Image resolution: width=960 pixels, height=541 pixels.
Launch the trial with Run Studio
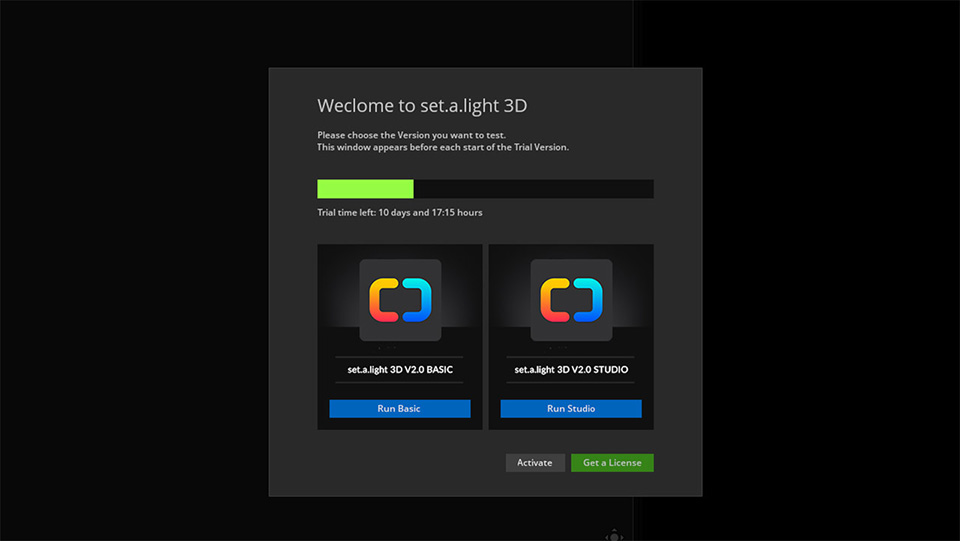click(571, 409)
